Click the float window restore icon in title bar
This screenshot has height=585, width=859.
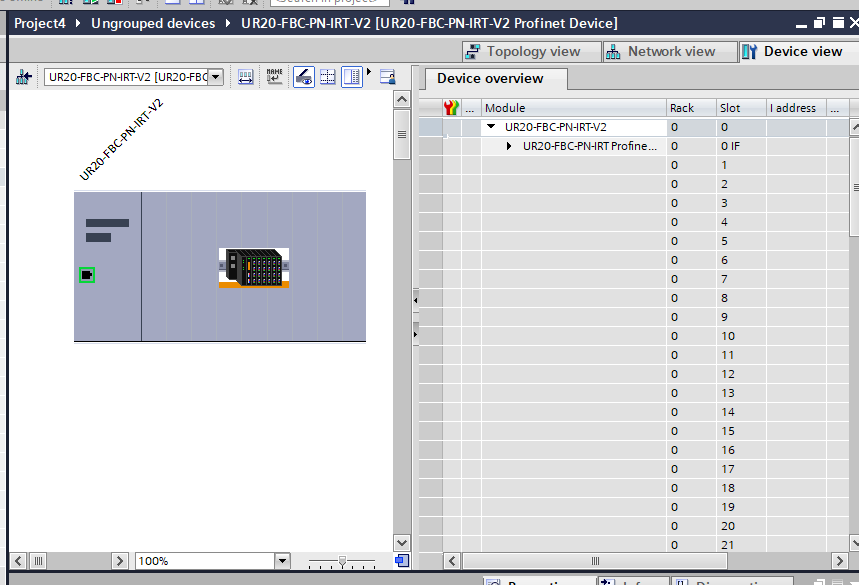click(819, 23)
